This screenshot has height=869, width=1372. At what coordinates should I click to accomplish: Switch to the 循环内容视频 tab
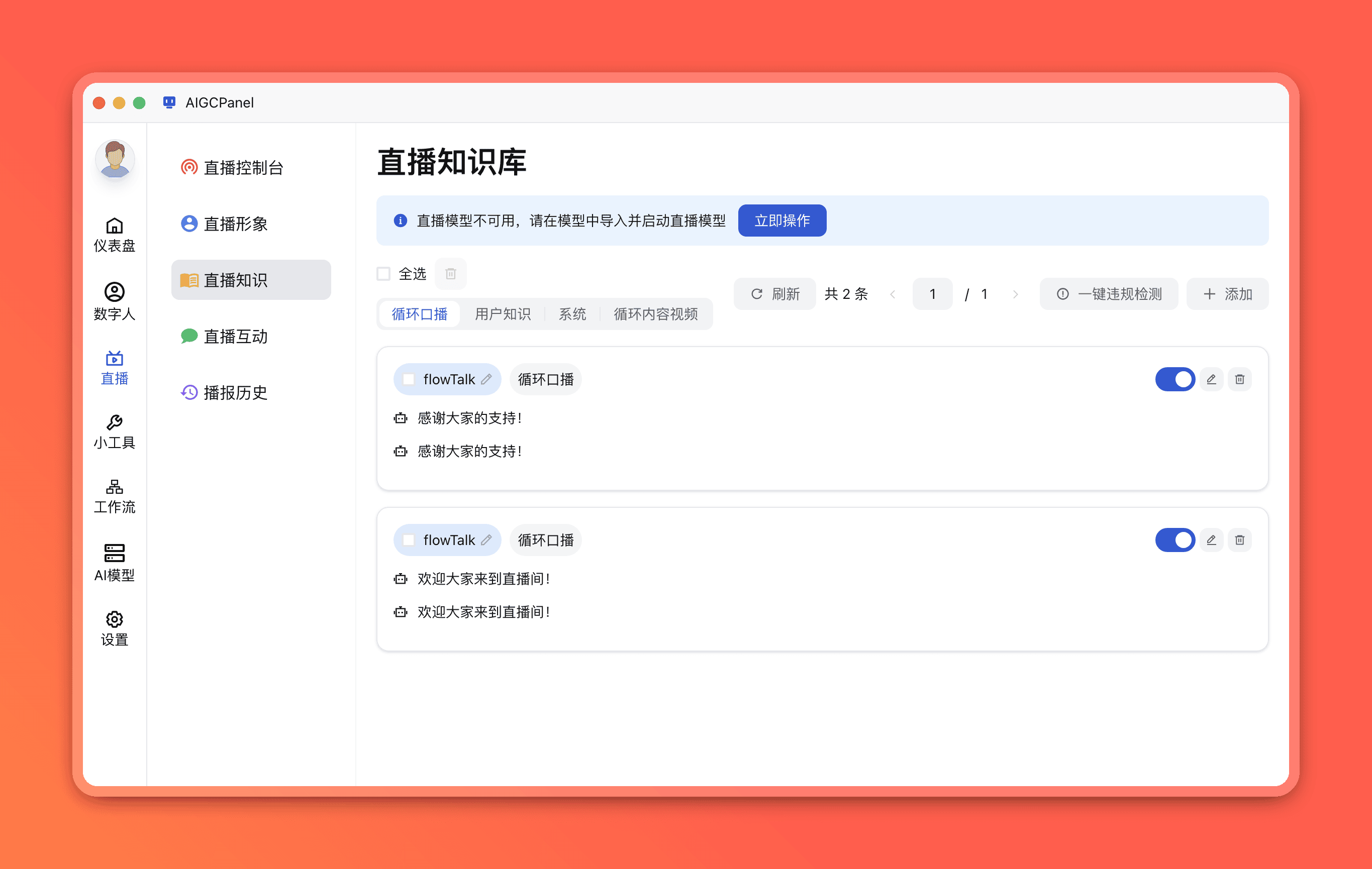(x=655, y=314)
